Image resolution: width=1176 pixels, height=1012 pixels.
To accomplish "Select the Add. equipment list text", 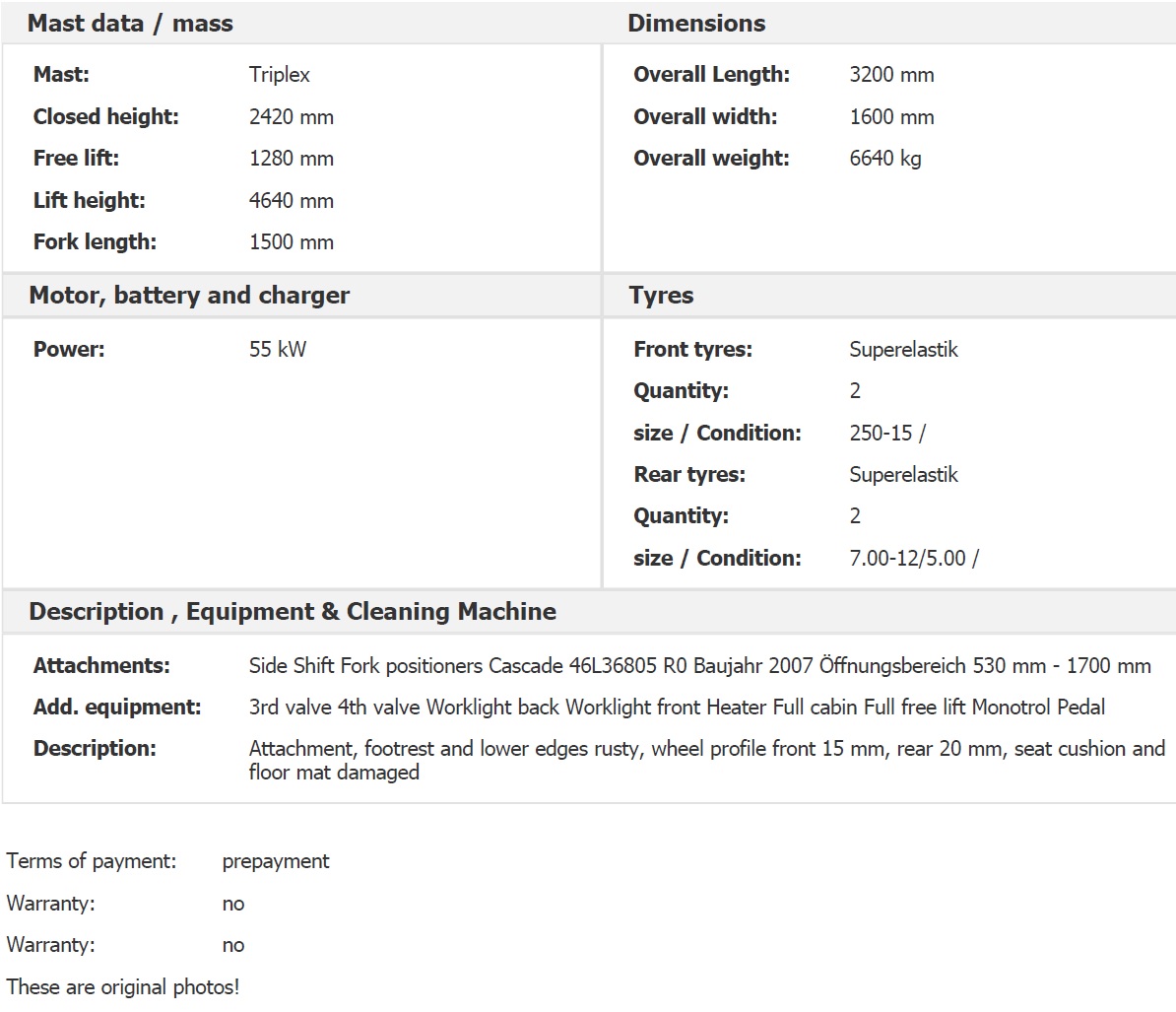I will [x=677, y=707].
